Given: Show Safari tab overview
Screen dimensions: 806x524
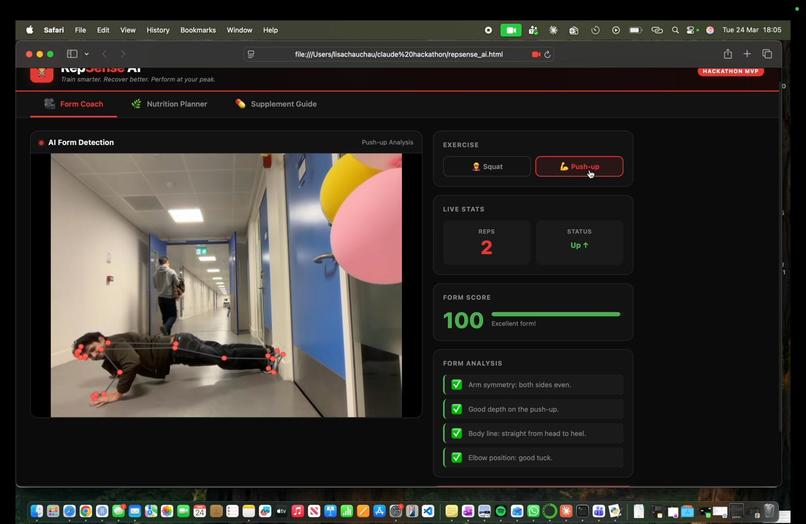Looking at the screenshot, I should 767,54.
